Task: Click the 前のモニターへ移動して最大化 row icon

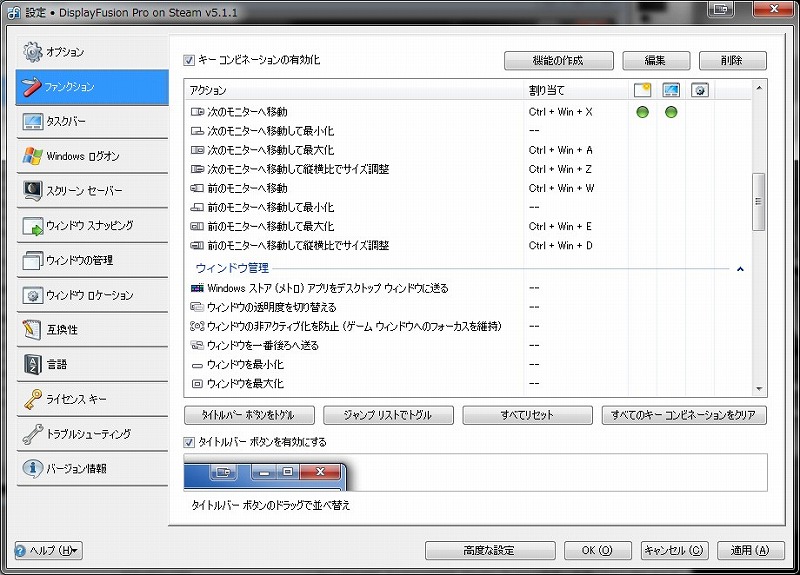Action: pyautogui.click(x=197, y=226)
